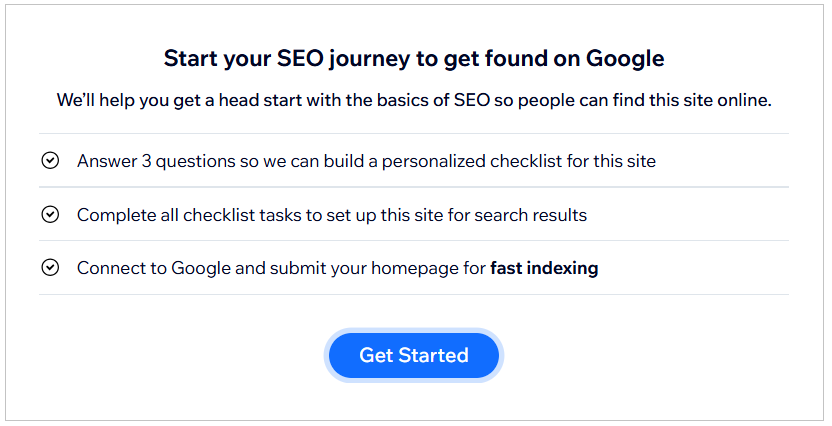Click the checkmark icon beside Complete all checklist tasks
This screenshot has height=426, width=832.
click(x=50, y=214)
